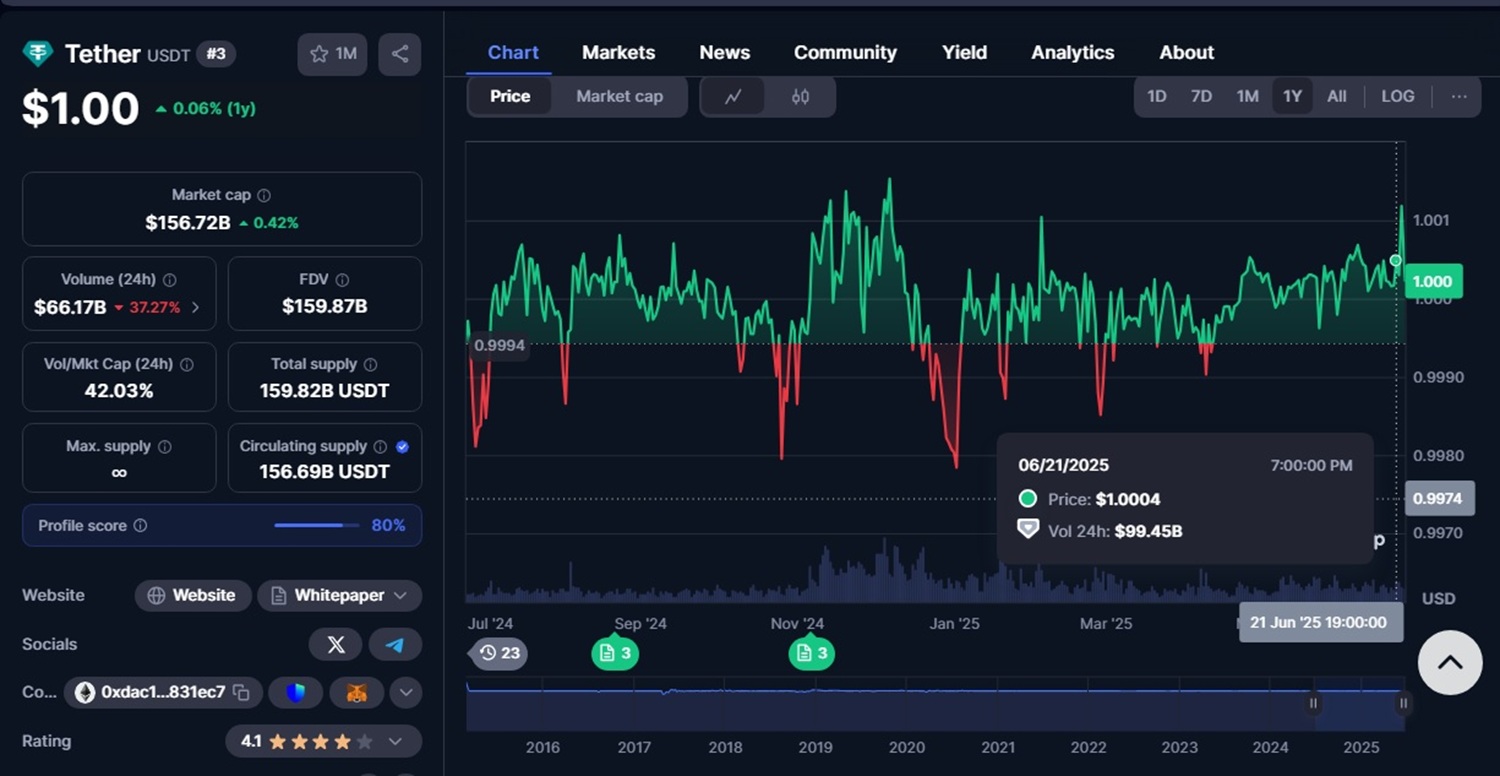Viewport: 1500px width, 776px height.
Task: Switch chart to candlestick view
Action: [800, 97]
